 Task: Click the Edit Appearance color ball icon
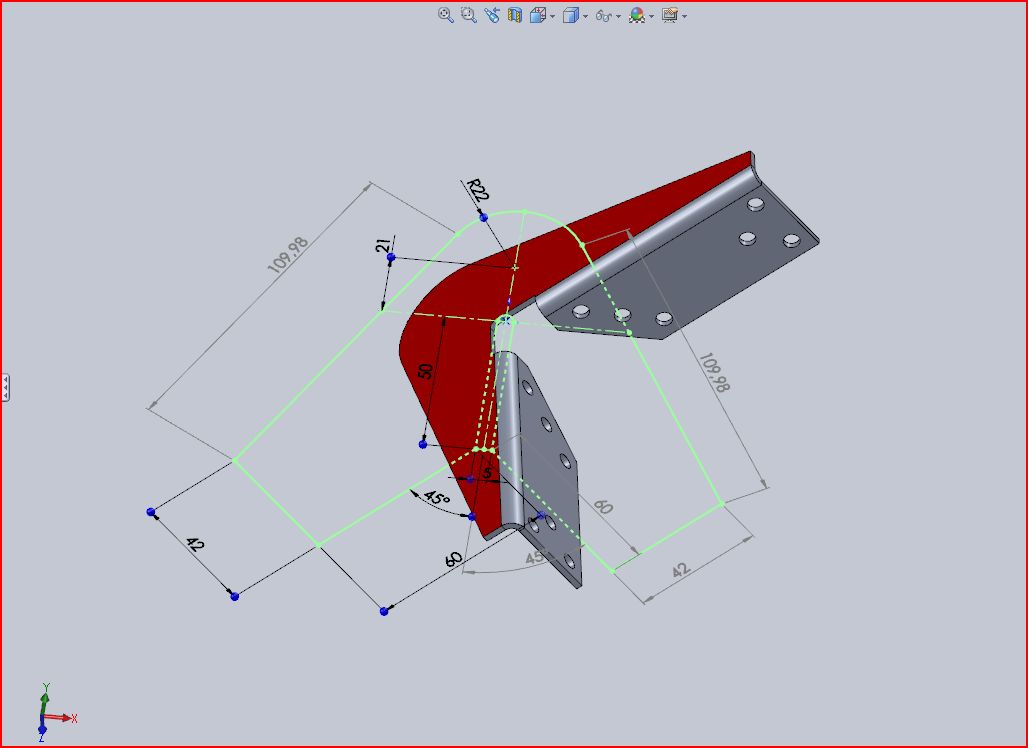tap(637, 15)
